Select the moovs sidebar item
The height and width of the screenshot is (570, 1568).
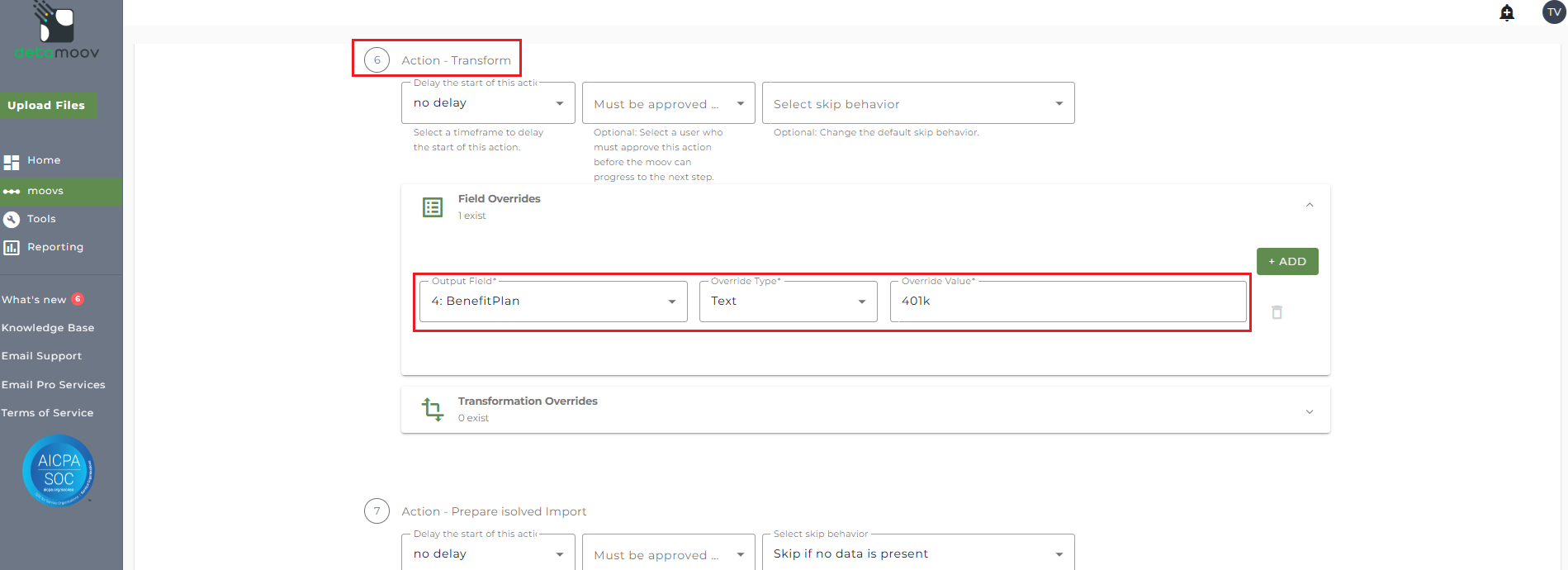[45, 191]
